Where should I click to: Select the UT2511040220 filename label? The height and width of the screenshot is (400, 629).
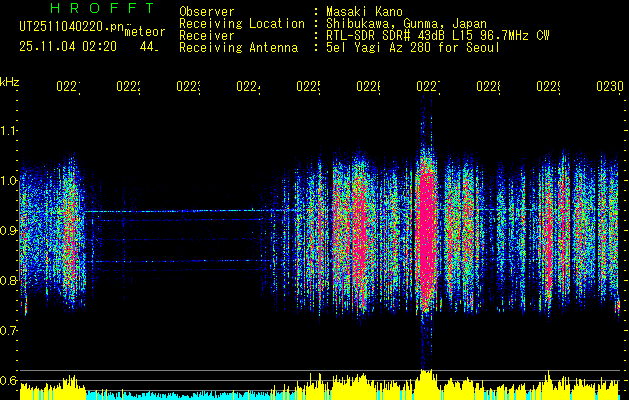70,28
